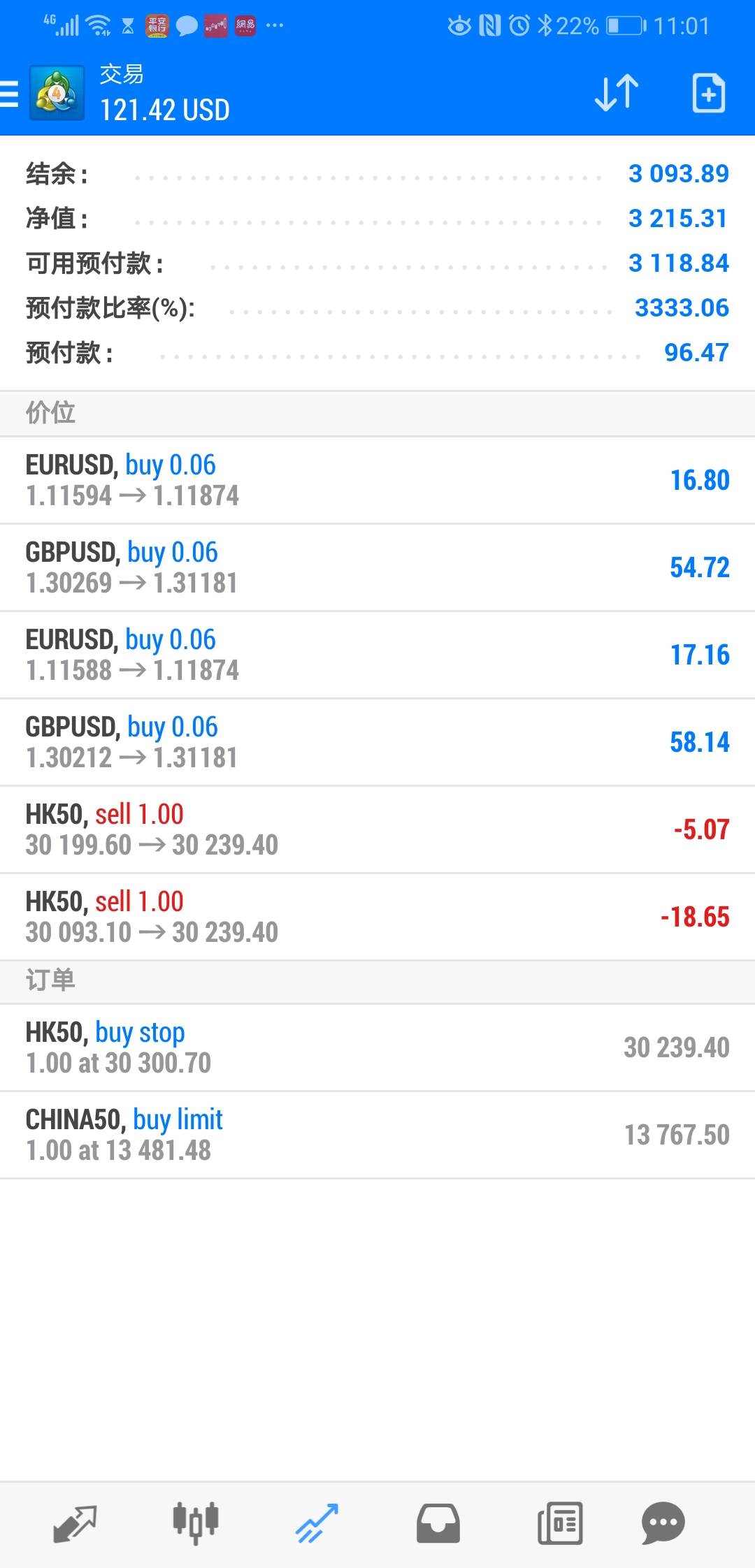Tap the sort orders arrows icon
Image resolution: width=755 pixels, height=1568 pixels.
617,93
